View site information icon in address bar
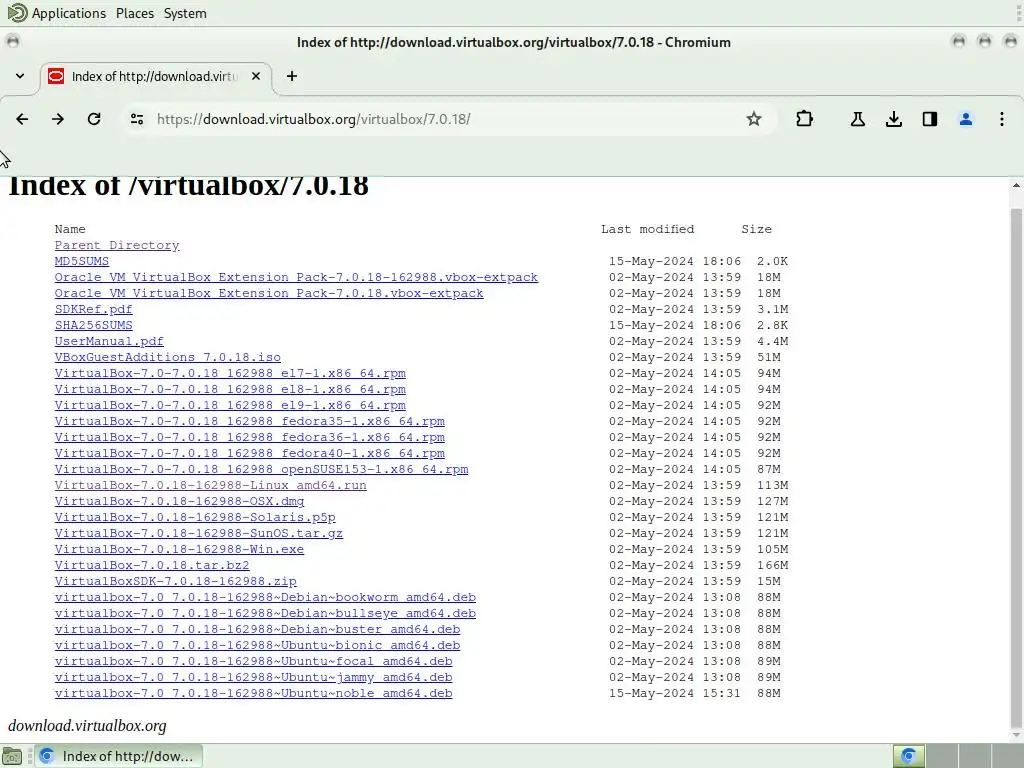 137,119
